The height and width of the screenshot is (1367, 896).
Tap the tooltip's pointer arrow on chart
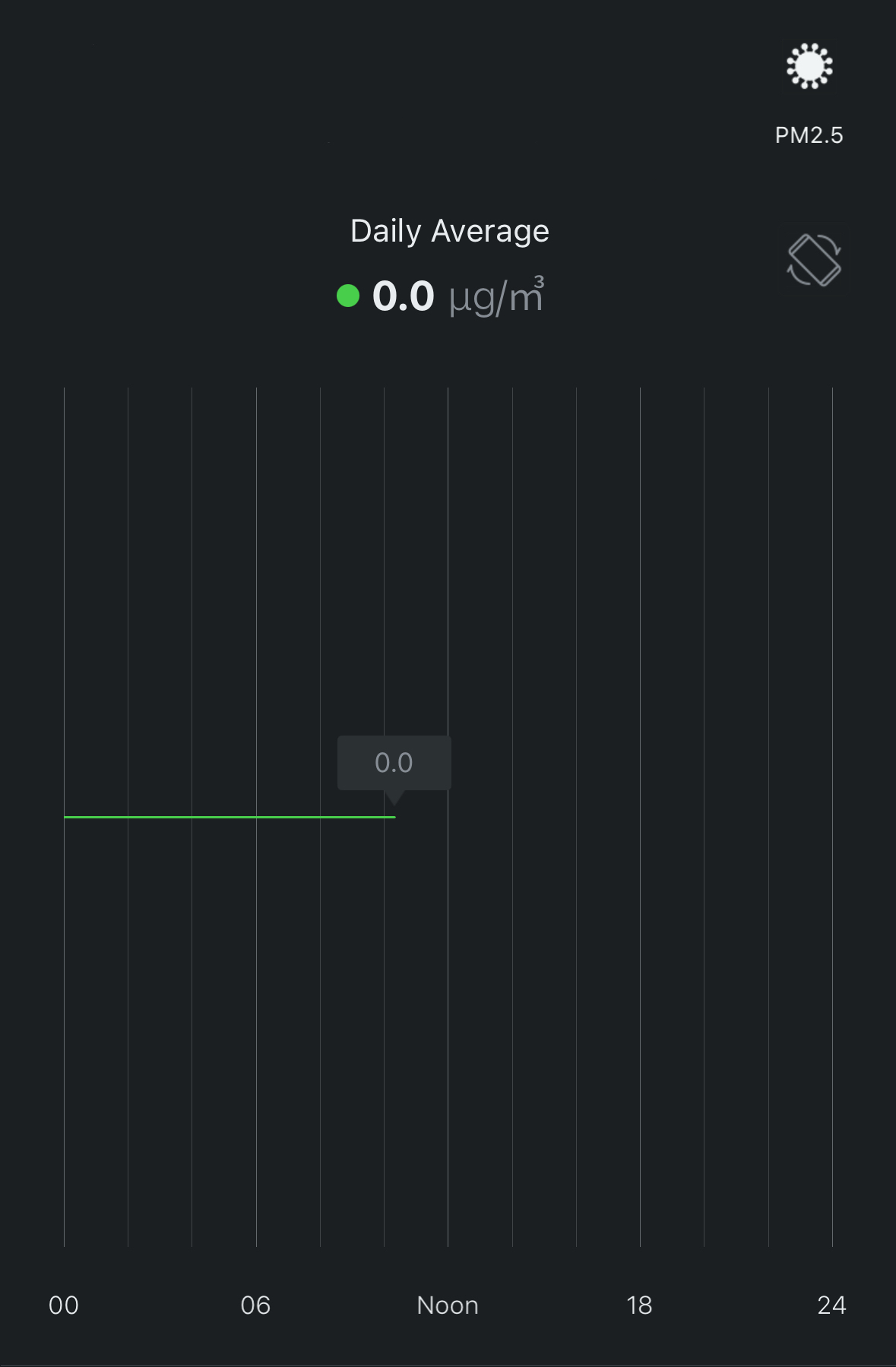click(x=394, y=798)
